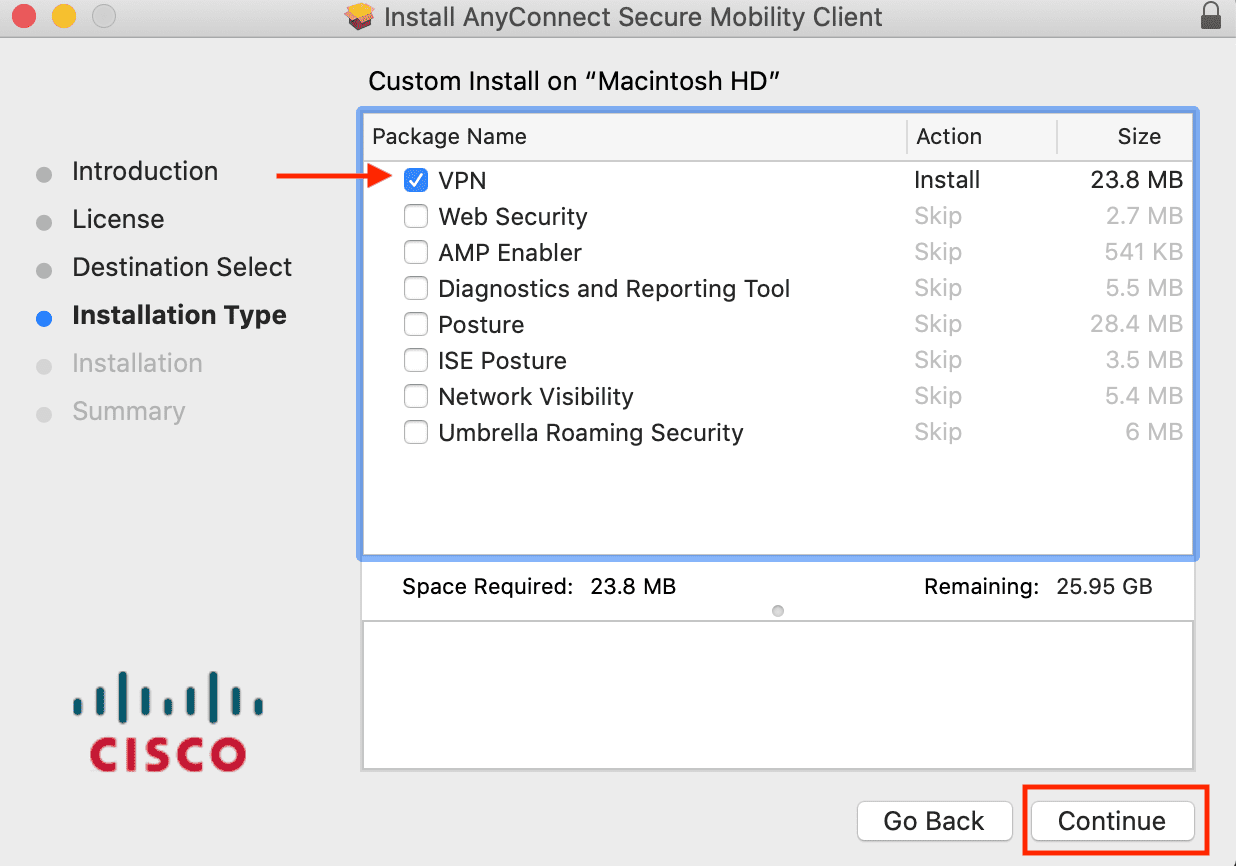
Task: Enable the Network Visibility checkbox
Action: point(416,396)
